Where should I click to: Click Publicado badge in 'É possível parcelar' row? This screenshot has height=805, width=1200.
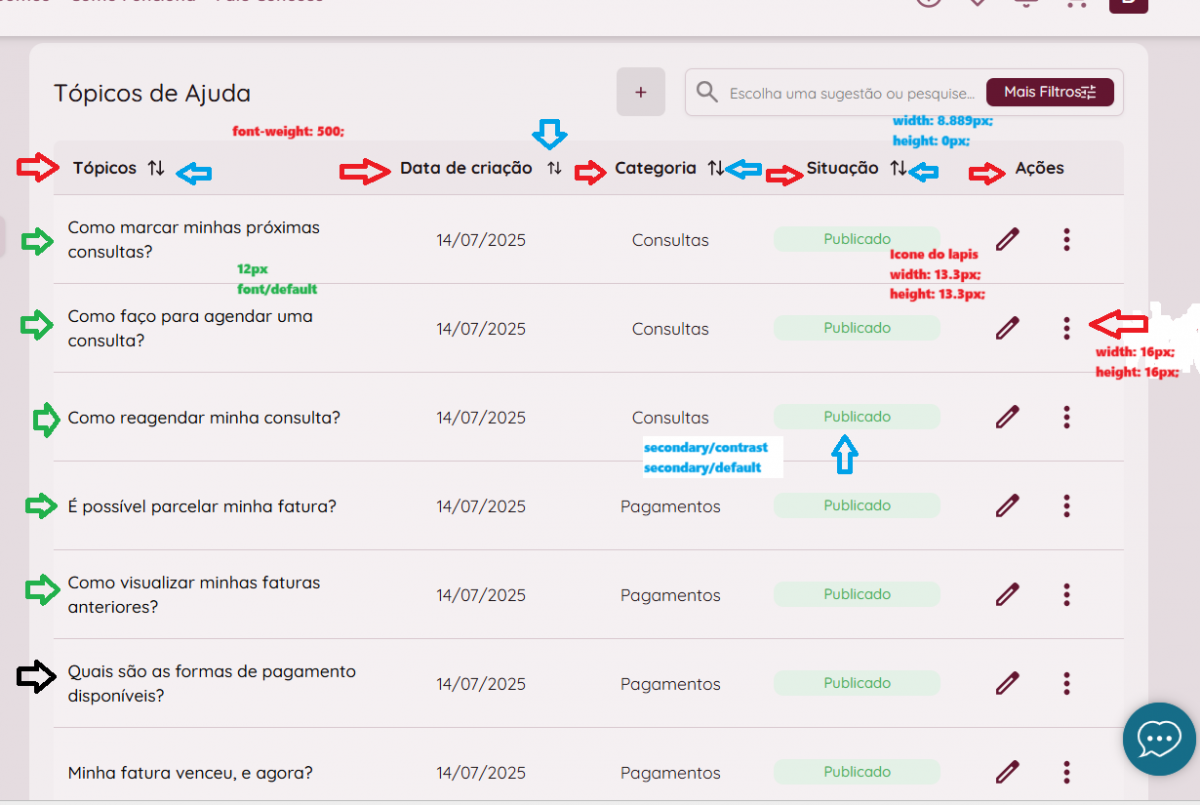tap(857, 505)
